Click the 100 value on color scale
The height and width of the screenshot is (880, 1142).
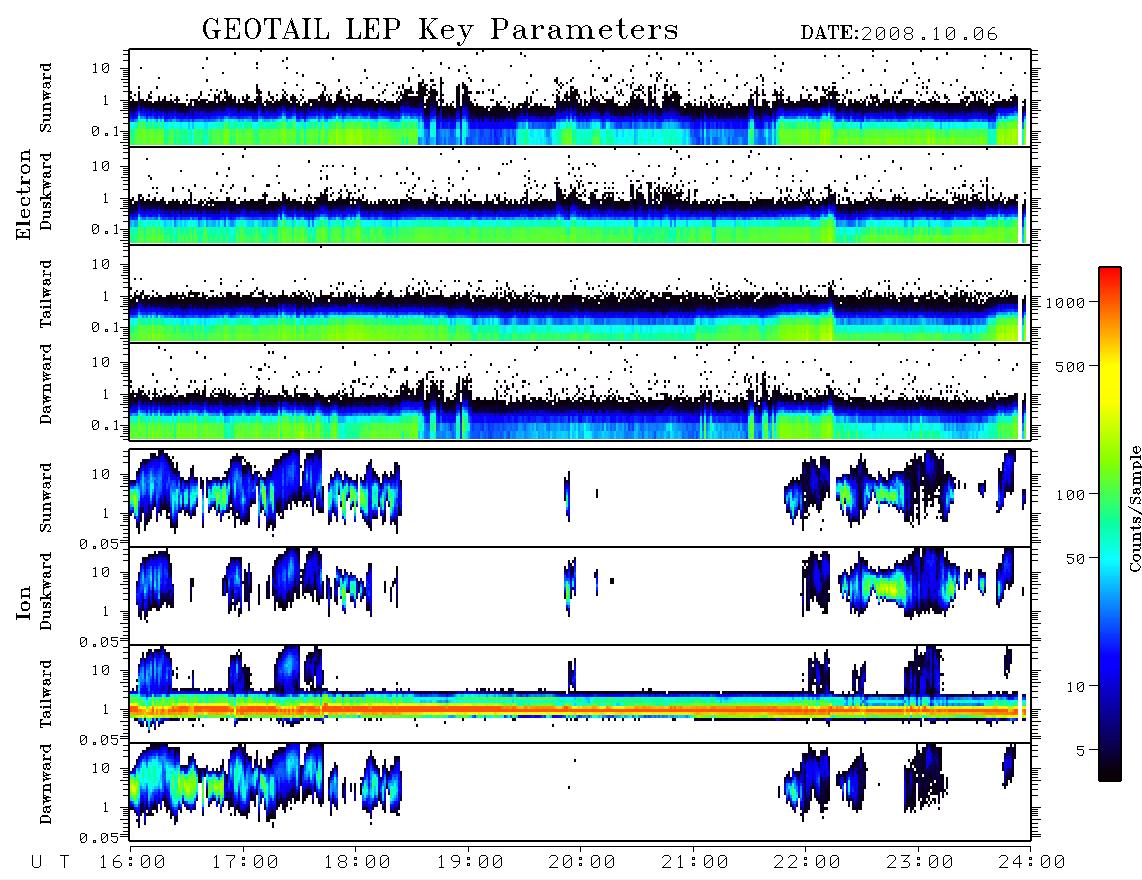pyautogui.click(x=1071, y=495)
